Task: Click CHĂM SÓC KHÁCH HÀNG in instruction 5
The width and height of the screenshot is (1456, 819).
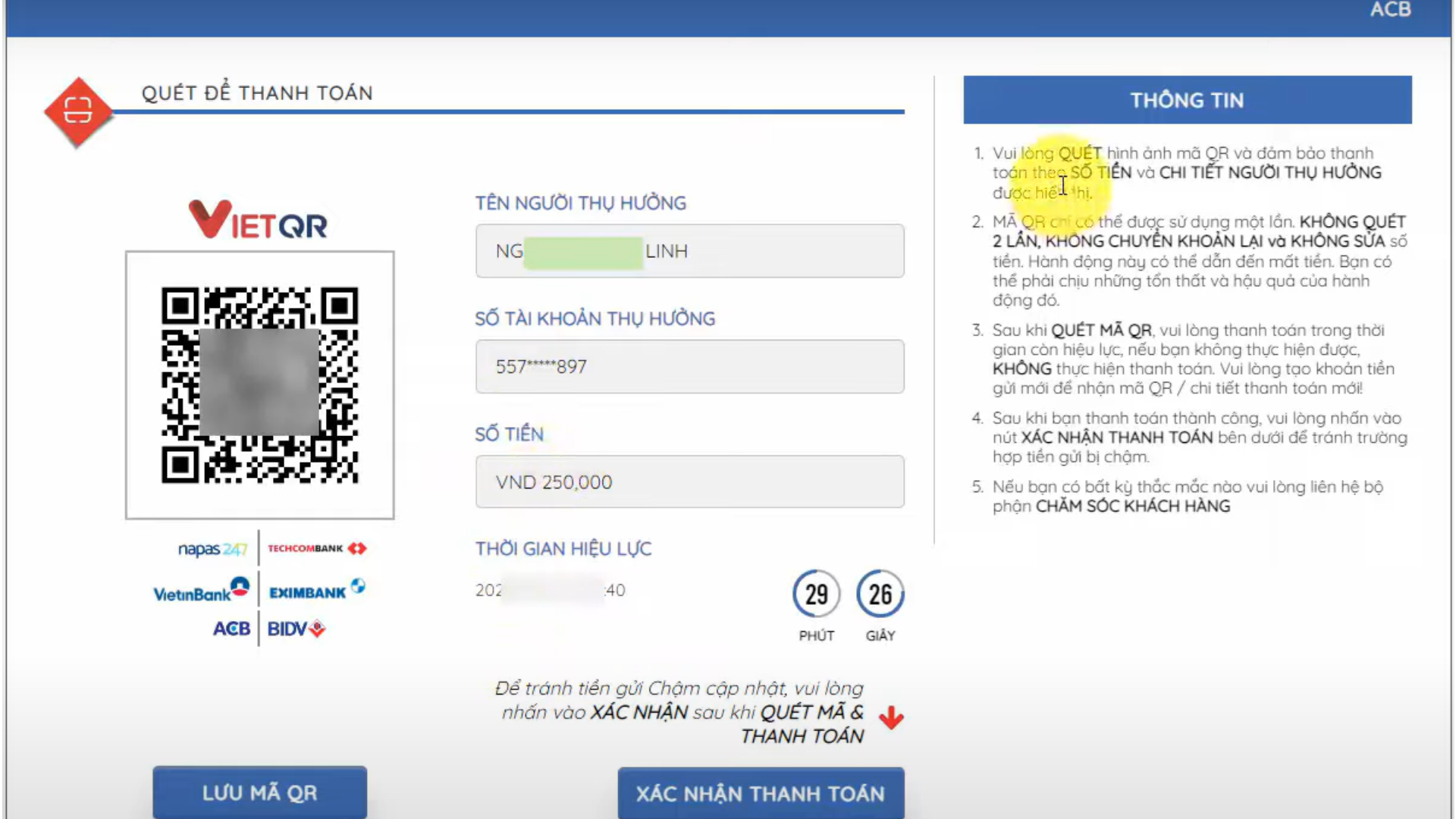Action: [x=1133, y=506]
